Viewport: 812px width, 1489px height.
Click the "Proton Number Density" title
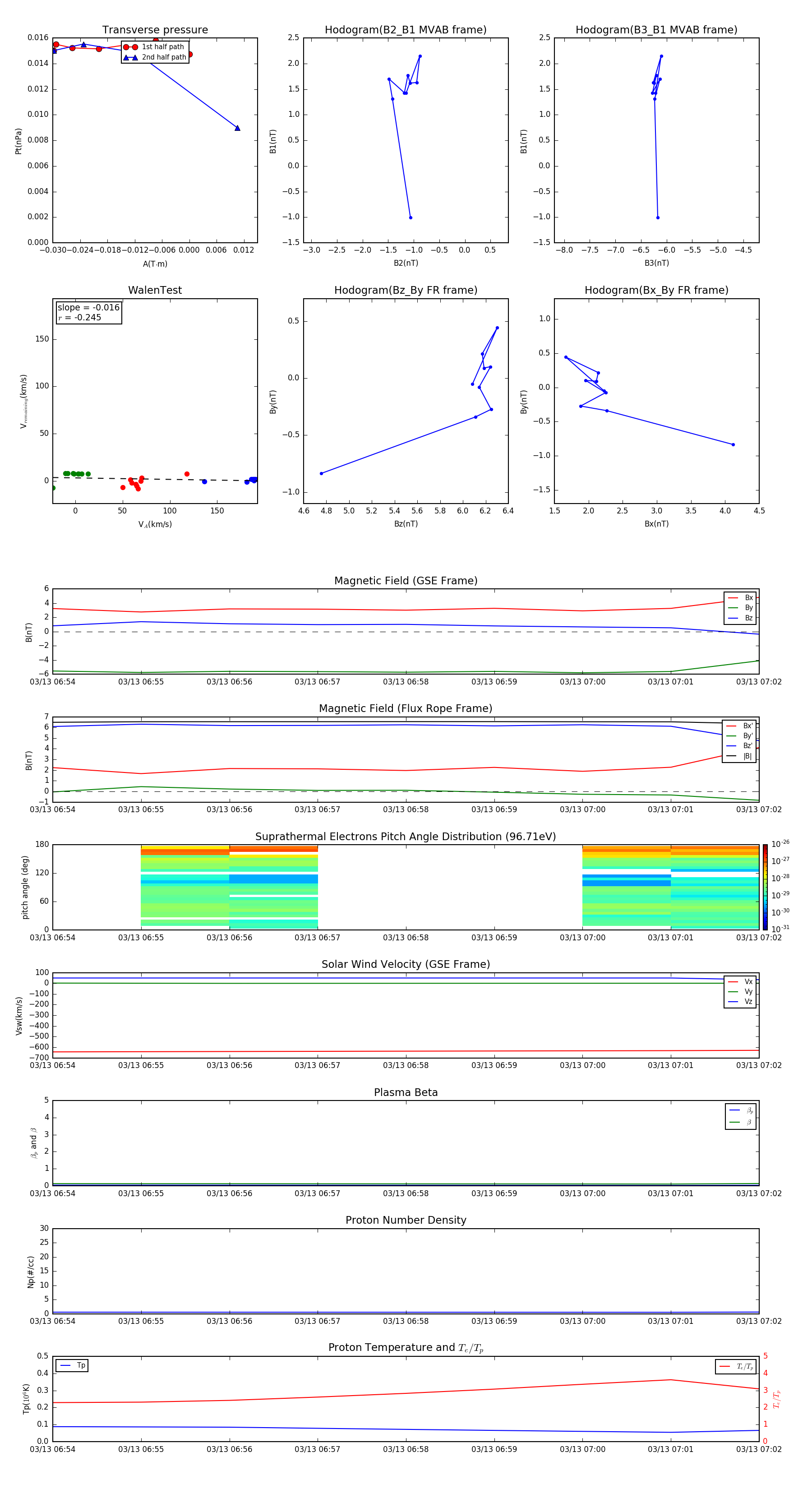406,1220
